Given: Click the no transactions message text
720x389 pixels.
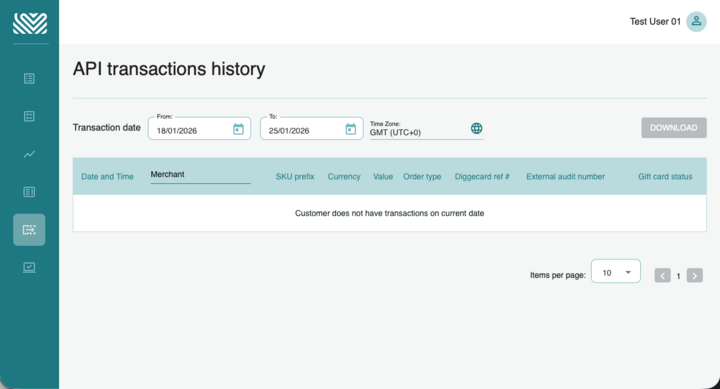Looking at the screenshot, I should tap(389, 213).
